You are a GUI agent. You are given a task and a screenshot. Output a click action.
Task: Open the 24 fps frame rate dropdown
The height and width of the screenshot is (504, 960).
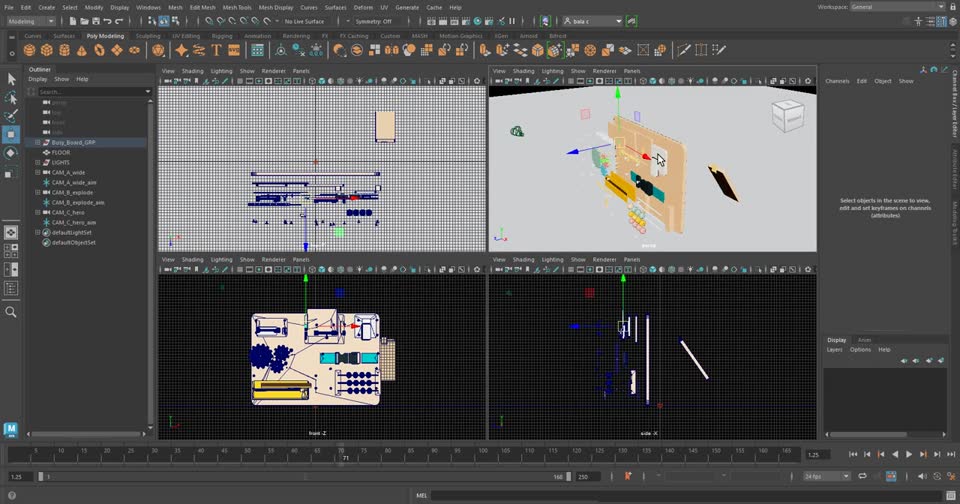click(x=827, y=476)
